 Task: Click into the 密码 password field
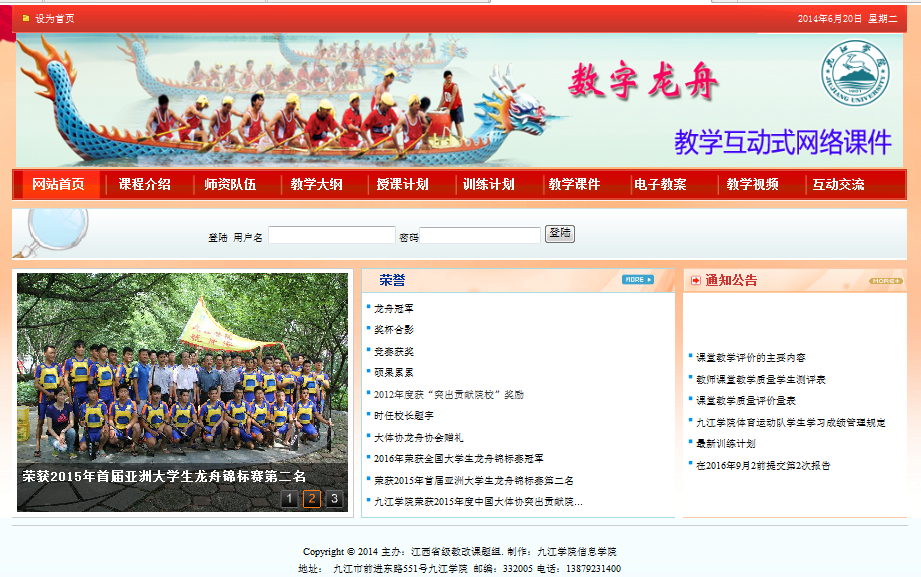(x=479, y=236)
